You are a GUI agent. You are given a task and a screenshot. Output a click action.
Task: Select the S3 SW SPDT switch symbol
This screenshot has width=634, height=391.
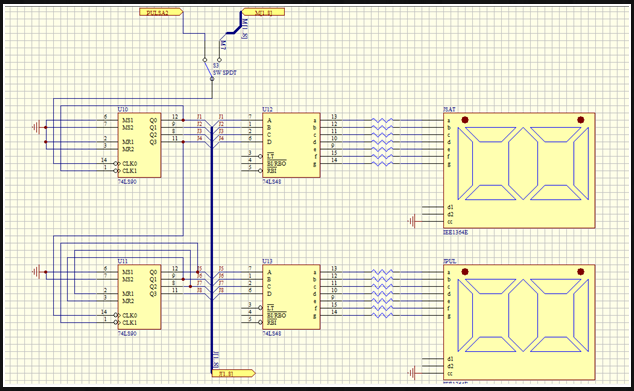point(212,69)
